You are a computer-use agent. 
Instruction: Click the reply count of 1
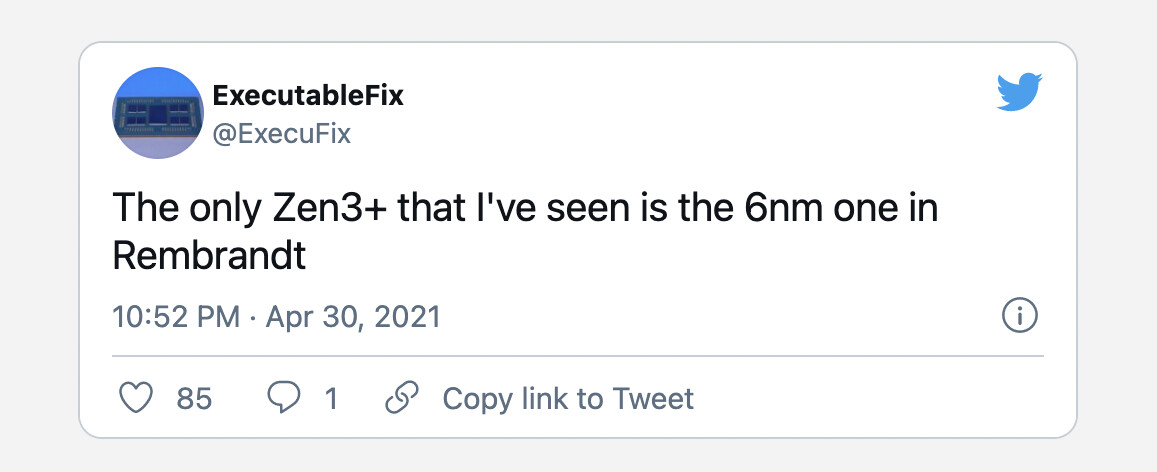331,399
